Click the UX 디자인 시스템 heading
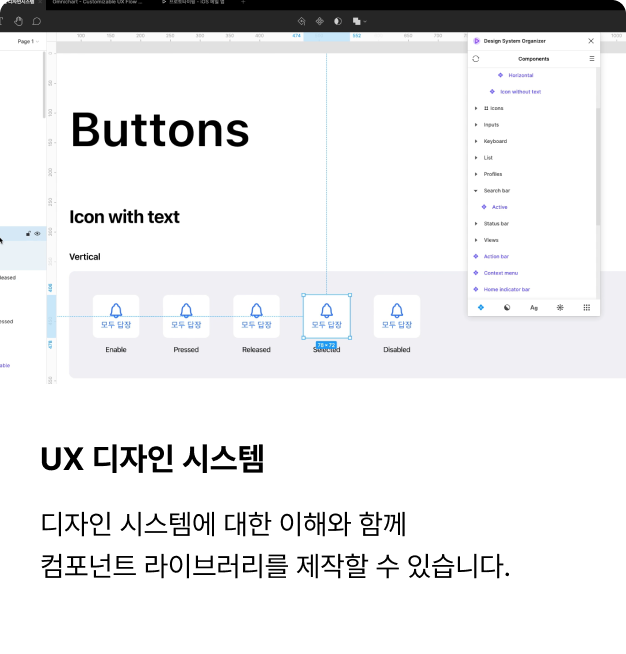The width and height of the screenshot is (626, 654). (x=153, y=459)
